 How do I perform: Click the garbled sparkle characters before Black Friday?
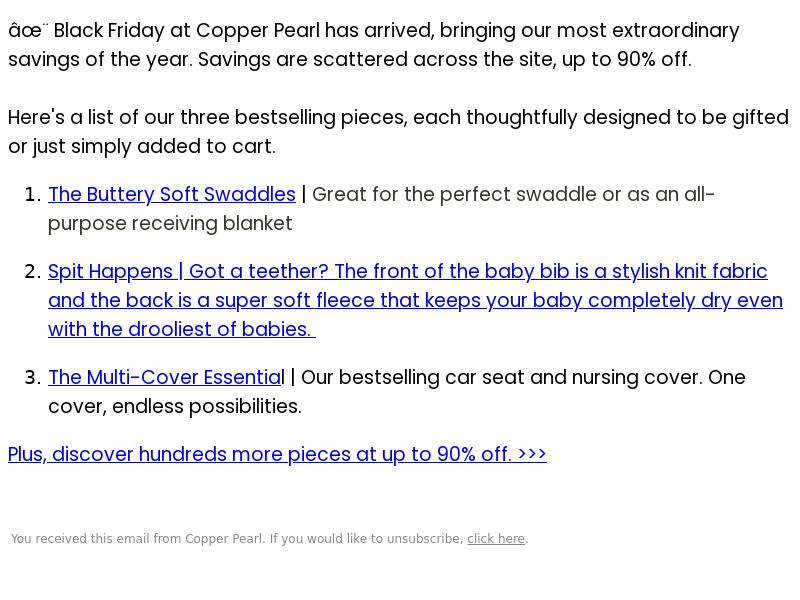point(28,31)
